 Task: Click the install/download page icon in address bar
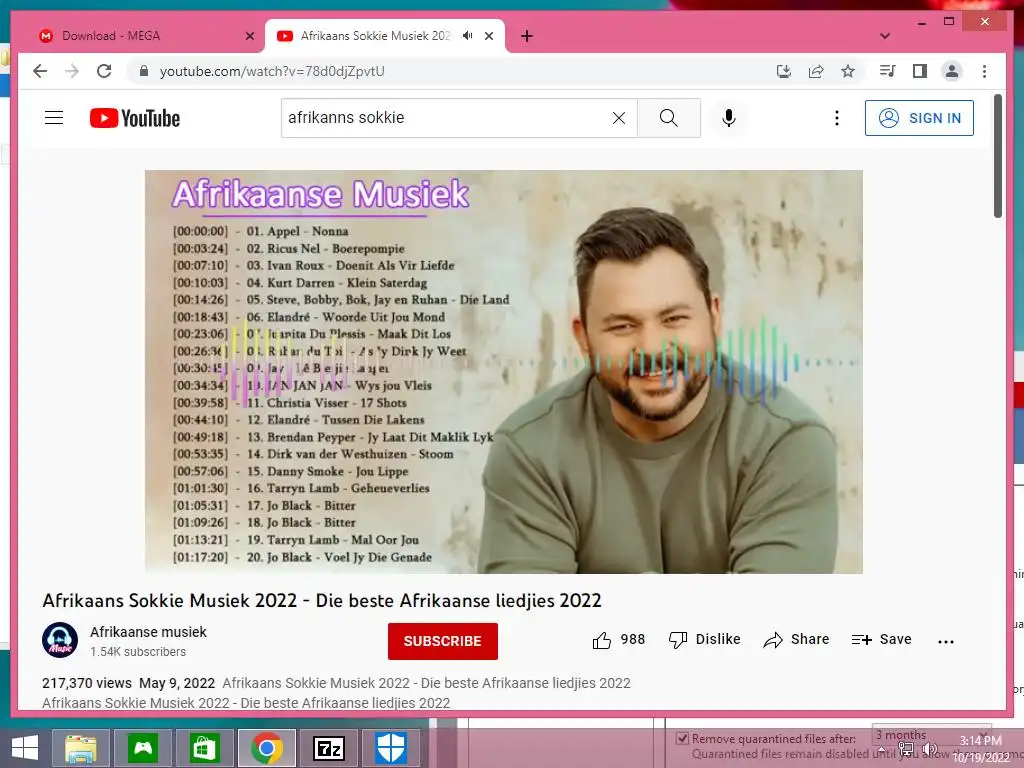coord(784,71)
